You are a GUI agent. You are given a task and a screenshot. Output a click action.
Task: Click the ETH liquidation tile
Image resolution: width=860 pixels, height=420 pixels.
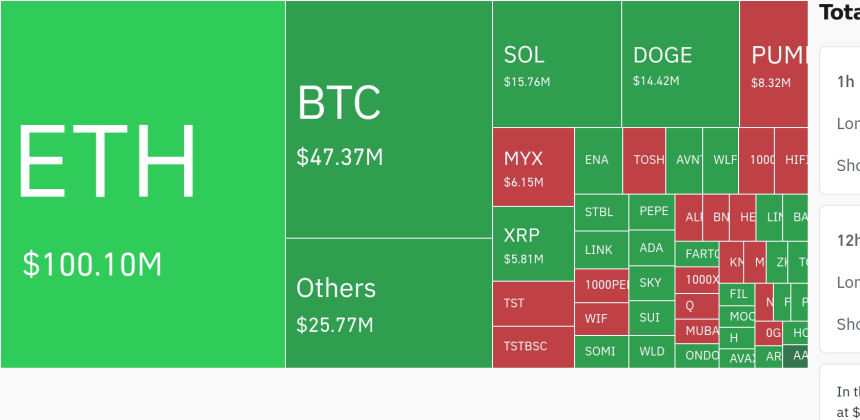pos(142,184)
